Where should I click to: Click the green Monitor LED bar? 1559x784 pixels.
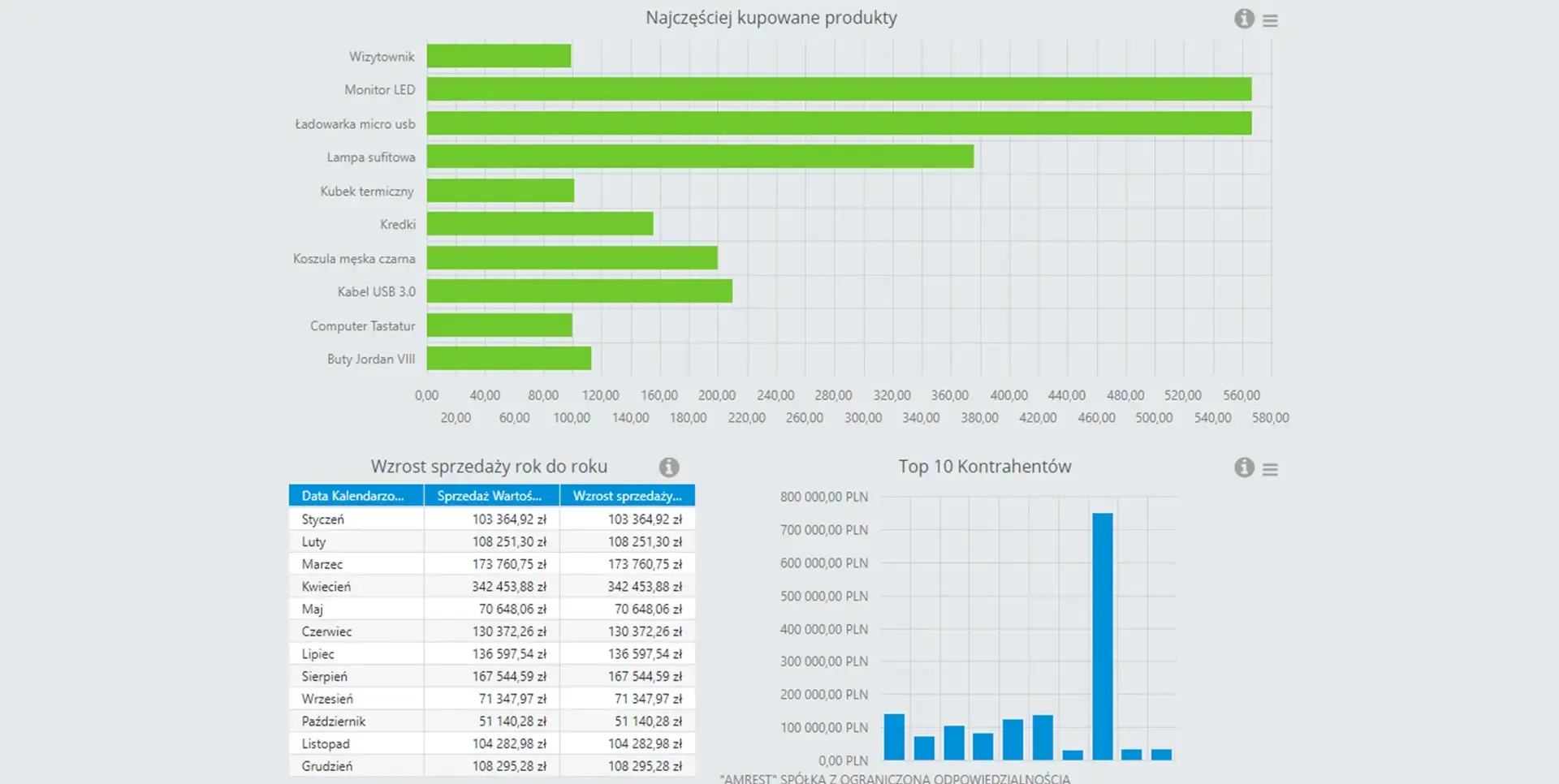838,89
